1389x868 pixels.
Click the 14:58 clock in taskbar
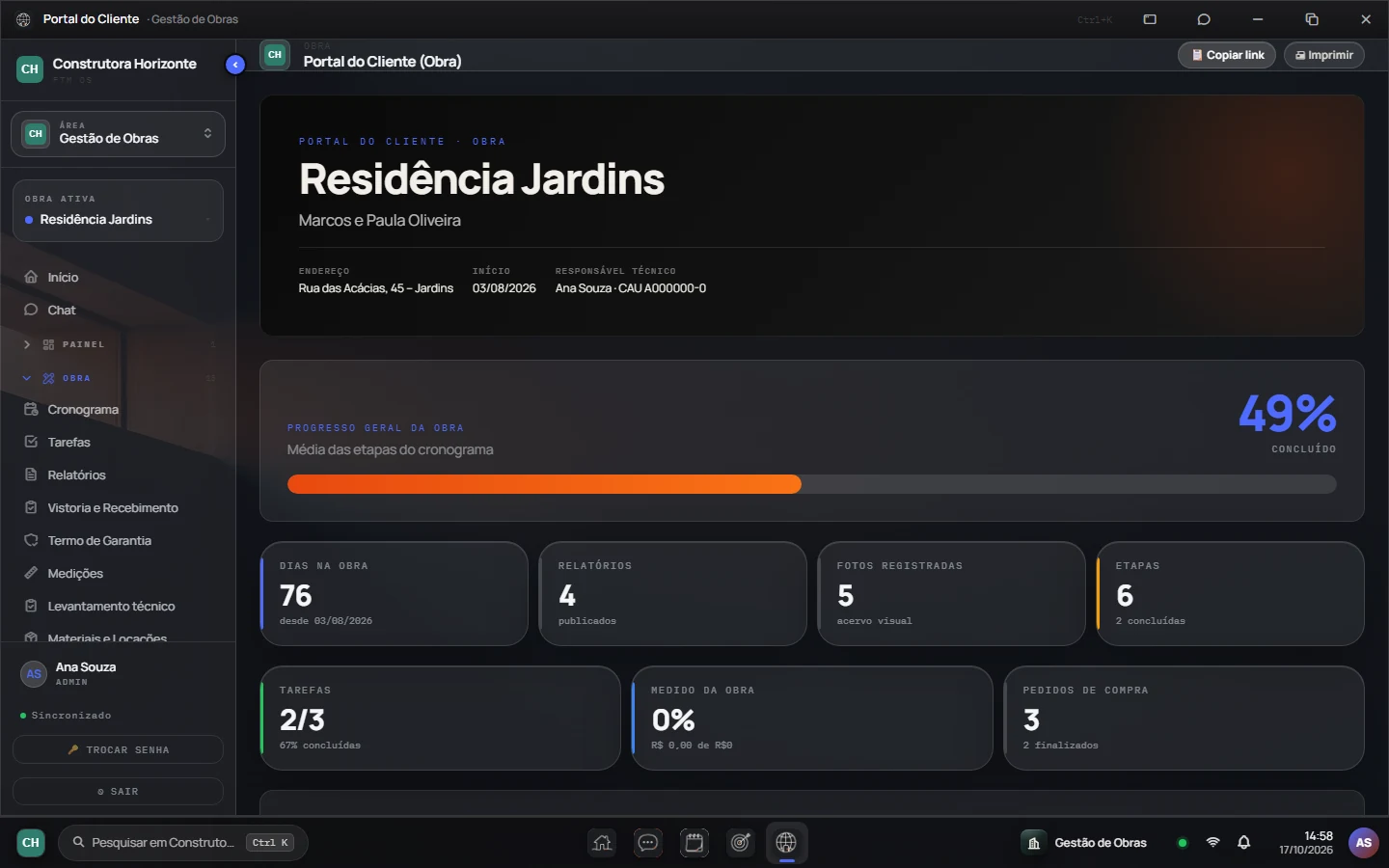coord(1319,836)
